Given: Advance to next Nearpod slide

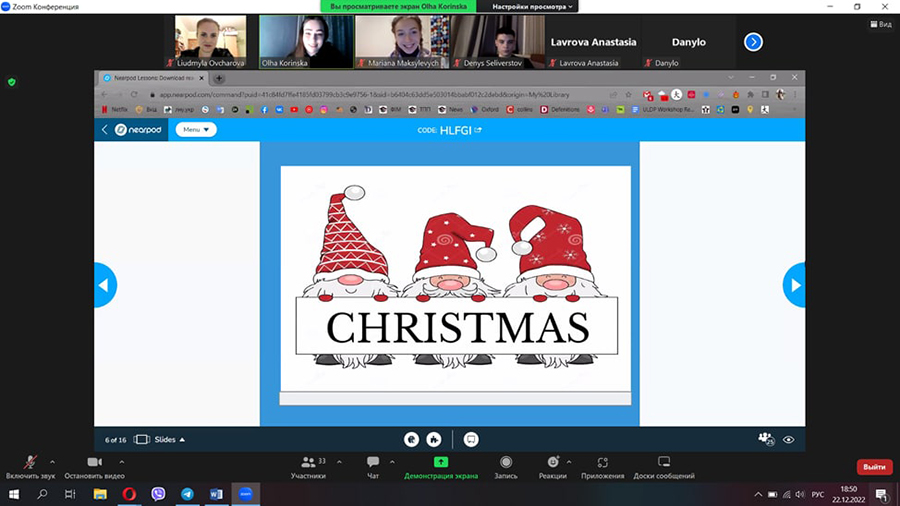Looking at the screenshot, I should (x=794, y=285).
